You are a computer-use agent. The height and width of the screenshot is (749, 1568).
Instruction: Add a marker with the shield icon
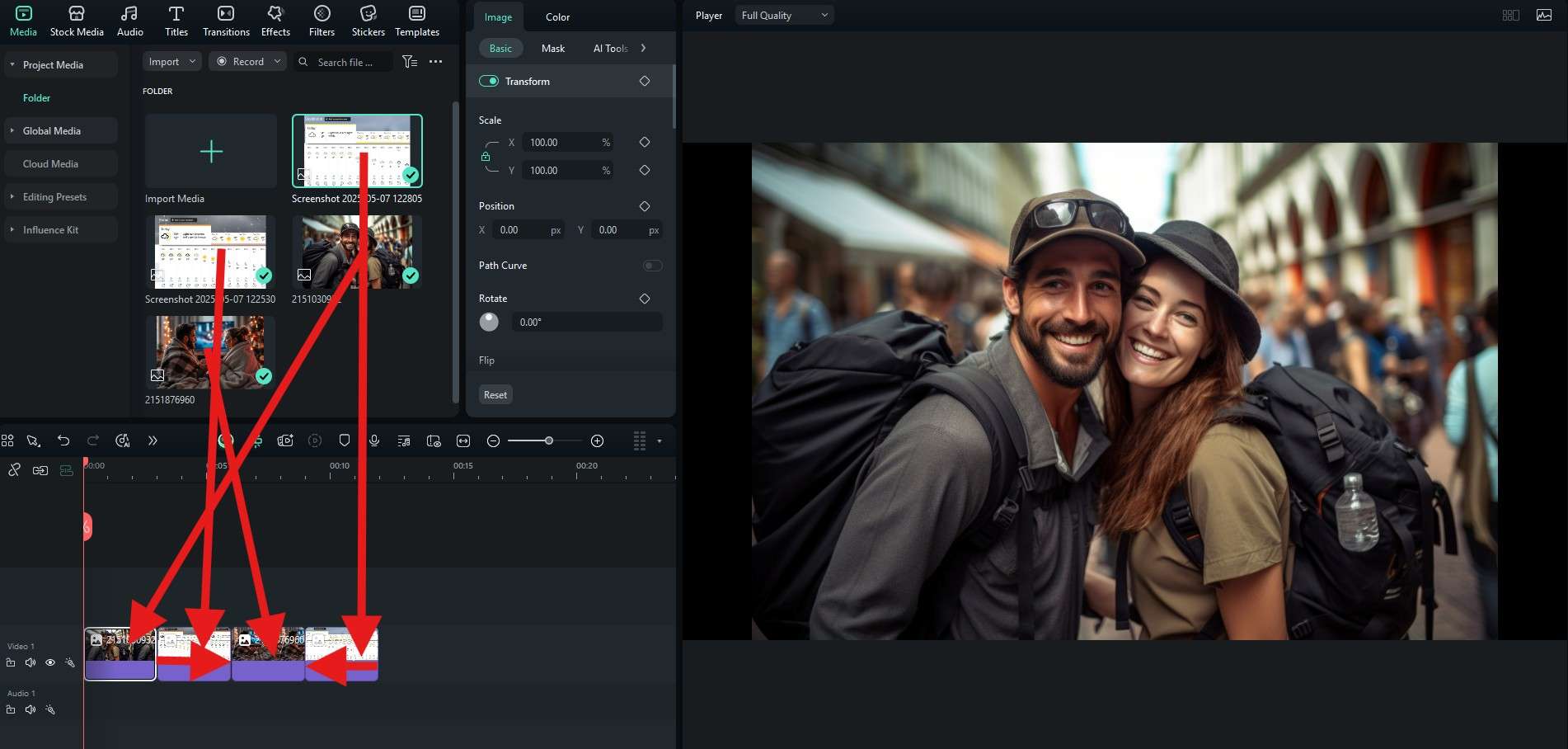coord(345,440)
